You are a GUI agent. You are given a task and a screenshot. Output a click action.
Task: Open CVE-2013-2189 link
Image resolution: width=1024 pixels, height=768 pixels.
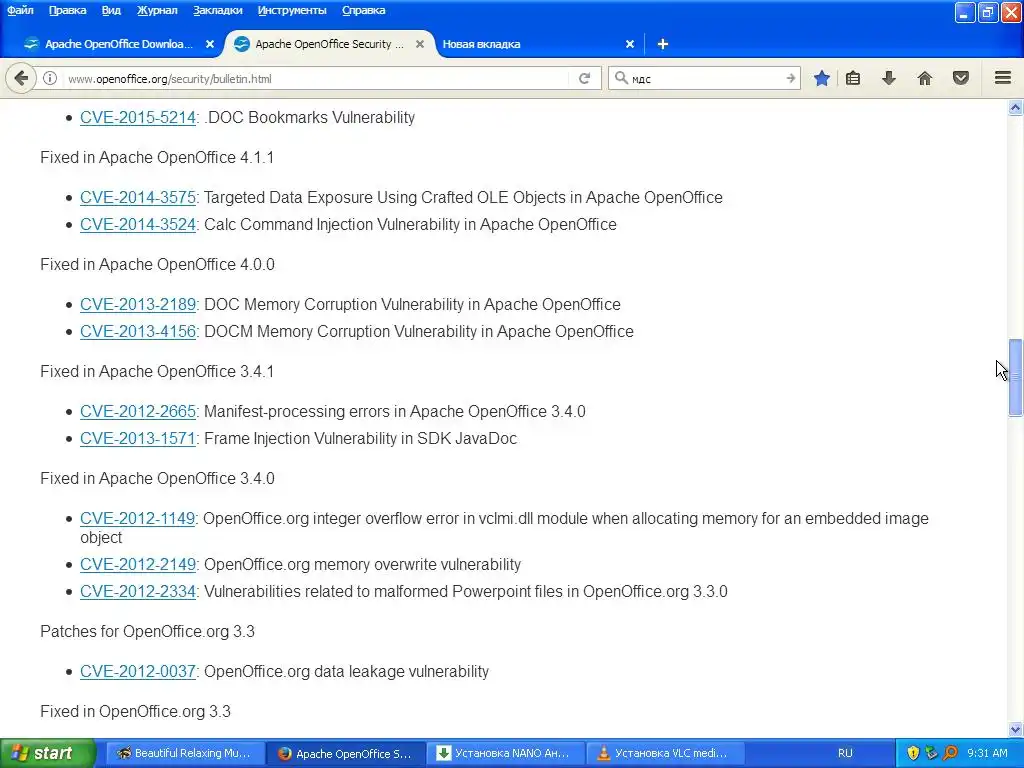tap(138, 304)
